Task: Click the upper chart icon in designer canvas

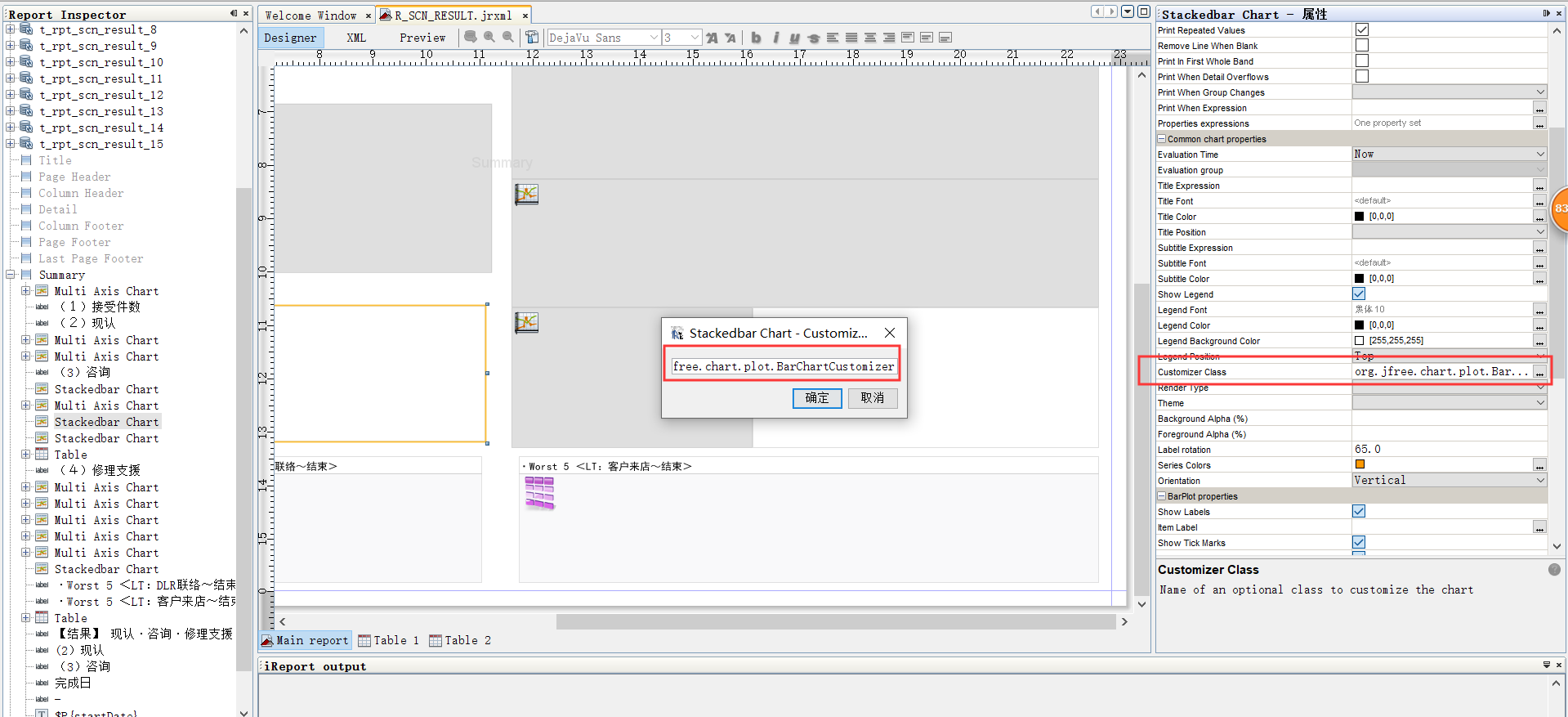Action: coord(526,194)
